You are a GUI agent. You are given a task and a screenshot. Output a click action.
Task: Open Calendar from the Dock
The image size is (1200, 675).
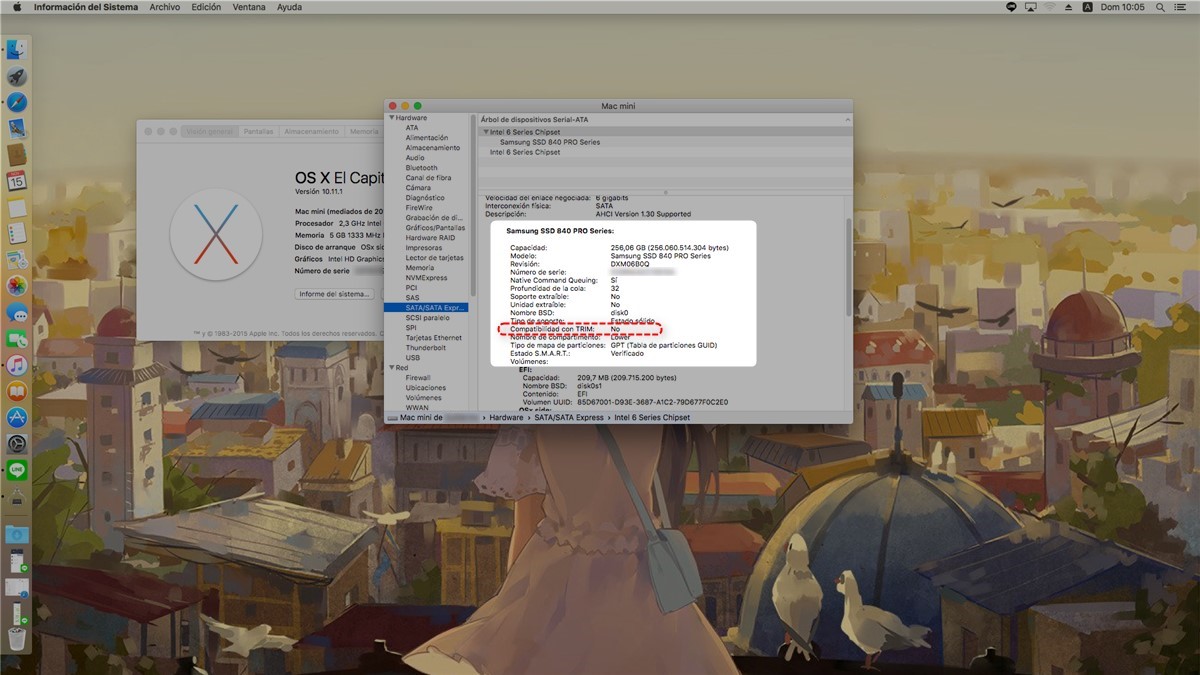[x=16, y=181]
